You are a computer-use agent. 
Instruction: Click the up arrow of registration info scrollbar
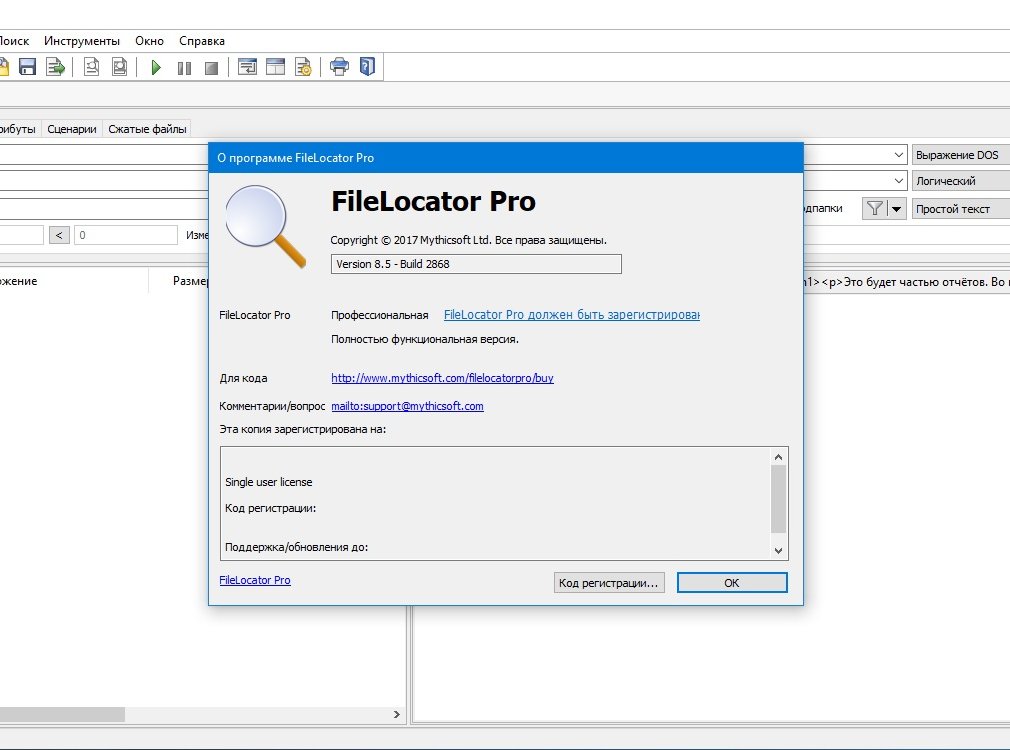[778, 457]
